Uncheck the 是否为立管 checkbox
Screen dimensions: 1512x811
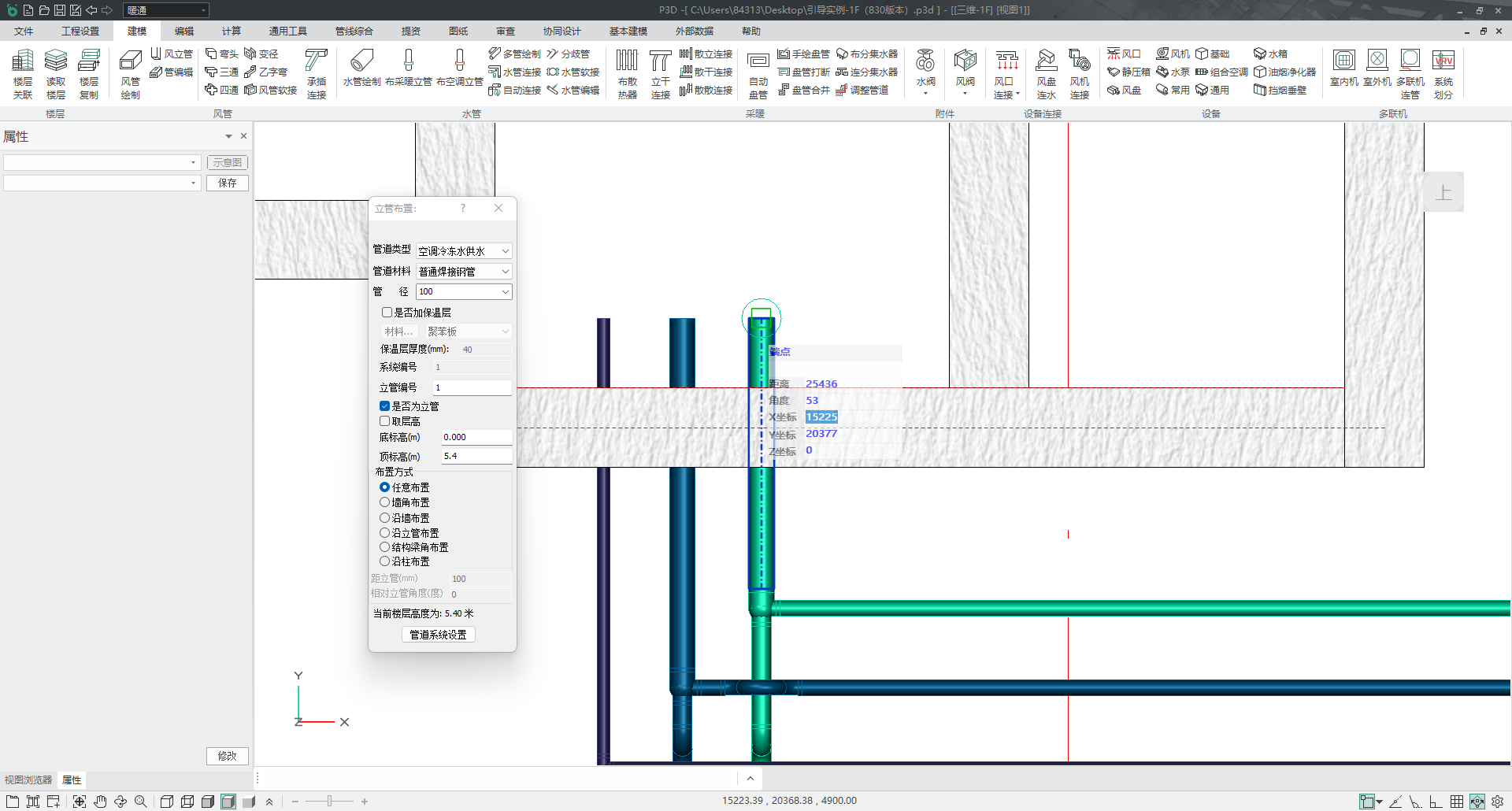(385, 406)
